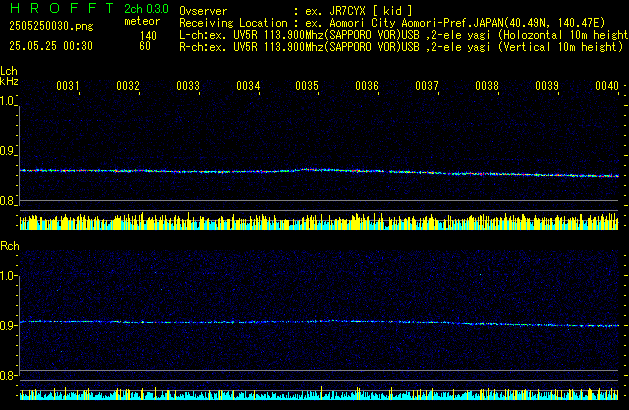Image resolution: width=629 pixels, height=410 pixels.
Task: Click the Lch 0.9 kHz axis label
Action: point(7,151)
